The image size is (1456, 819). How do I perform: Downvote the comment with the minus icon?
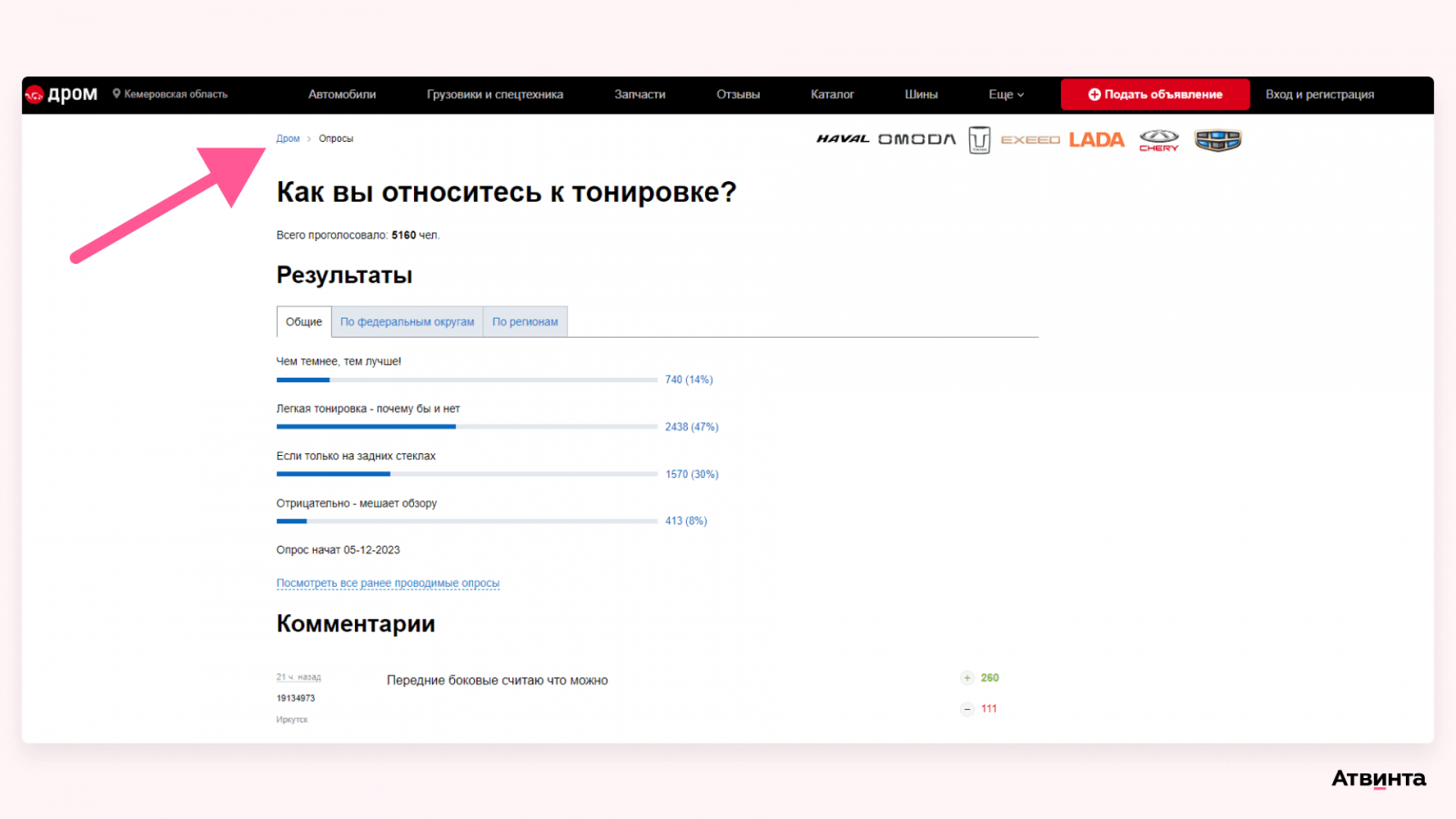tap(967, 709)
